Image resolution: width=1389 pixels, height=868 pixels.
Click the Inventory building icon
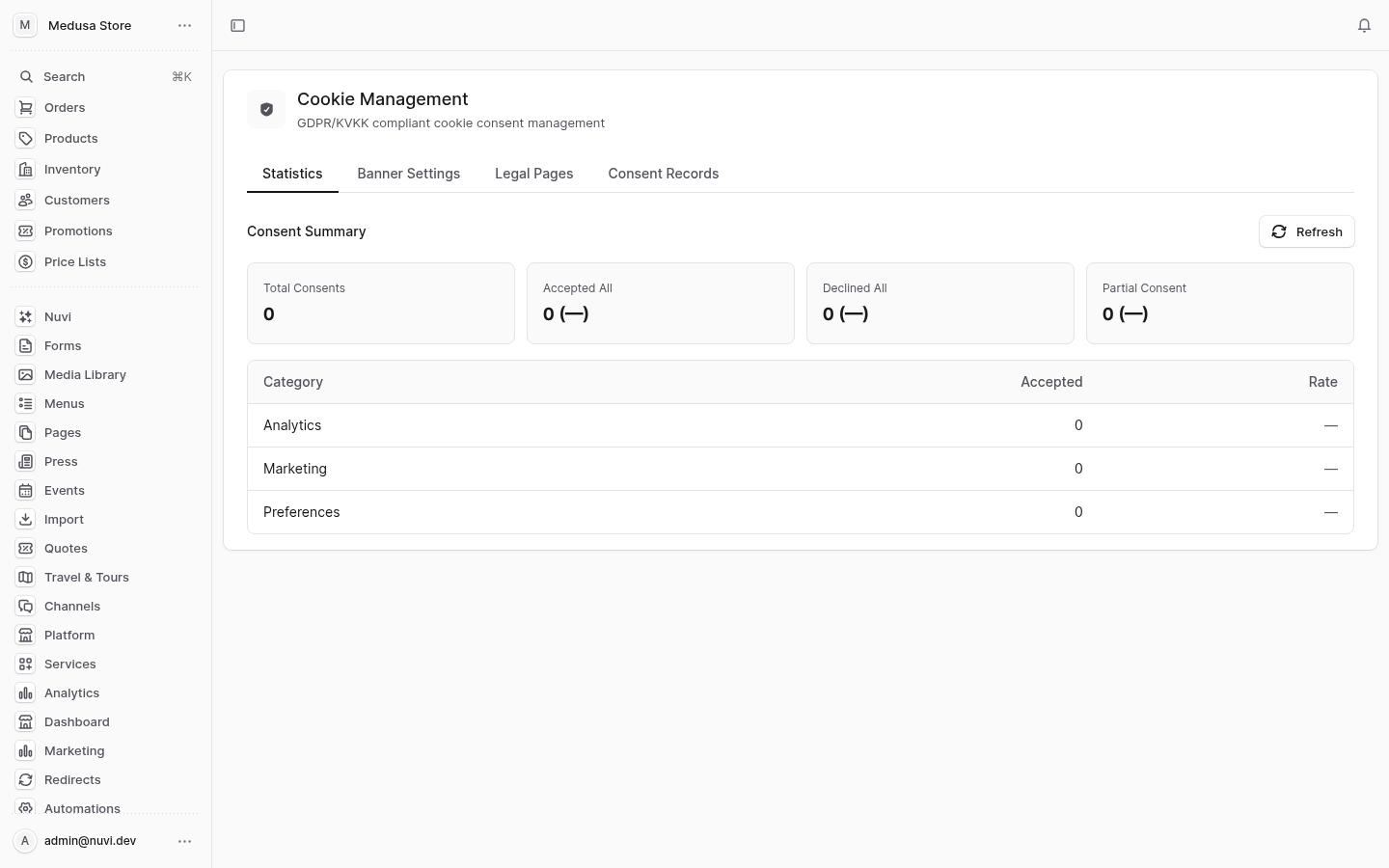(x=26, y=170)
